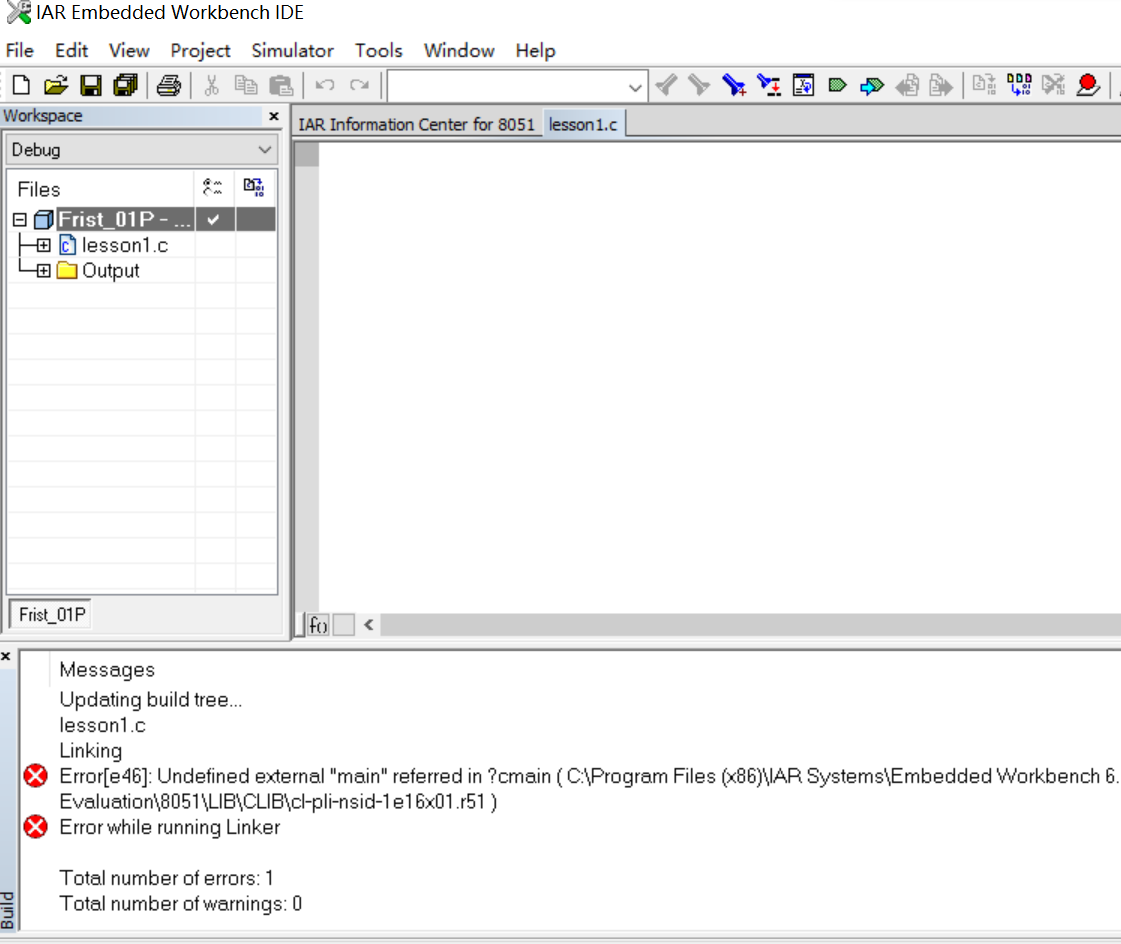The height and width of the screenshot is (944, 1121).
Task: Click Navigate Forward toolbar icon
Action: [942, 86]
